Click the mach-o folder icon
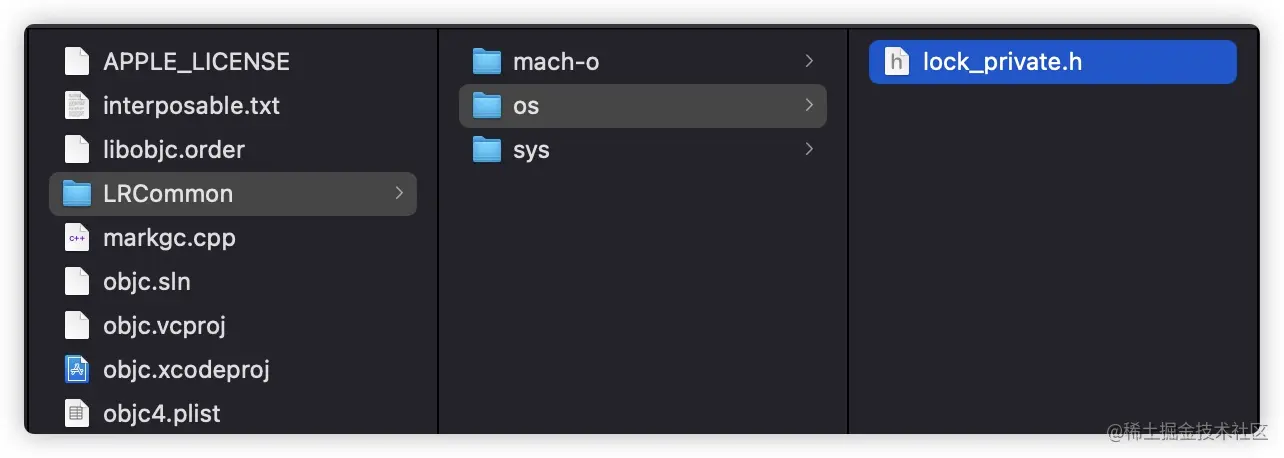This screenshot has width=1284, height=458. 487,62
